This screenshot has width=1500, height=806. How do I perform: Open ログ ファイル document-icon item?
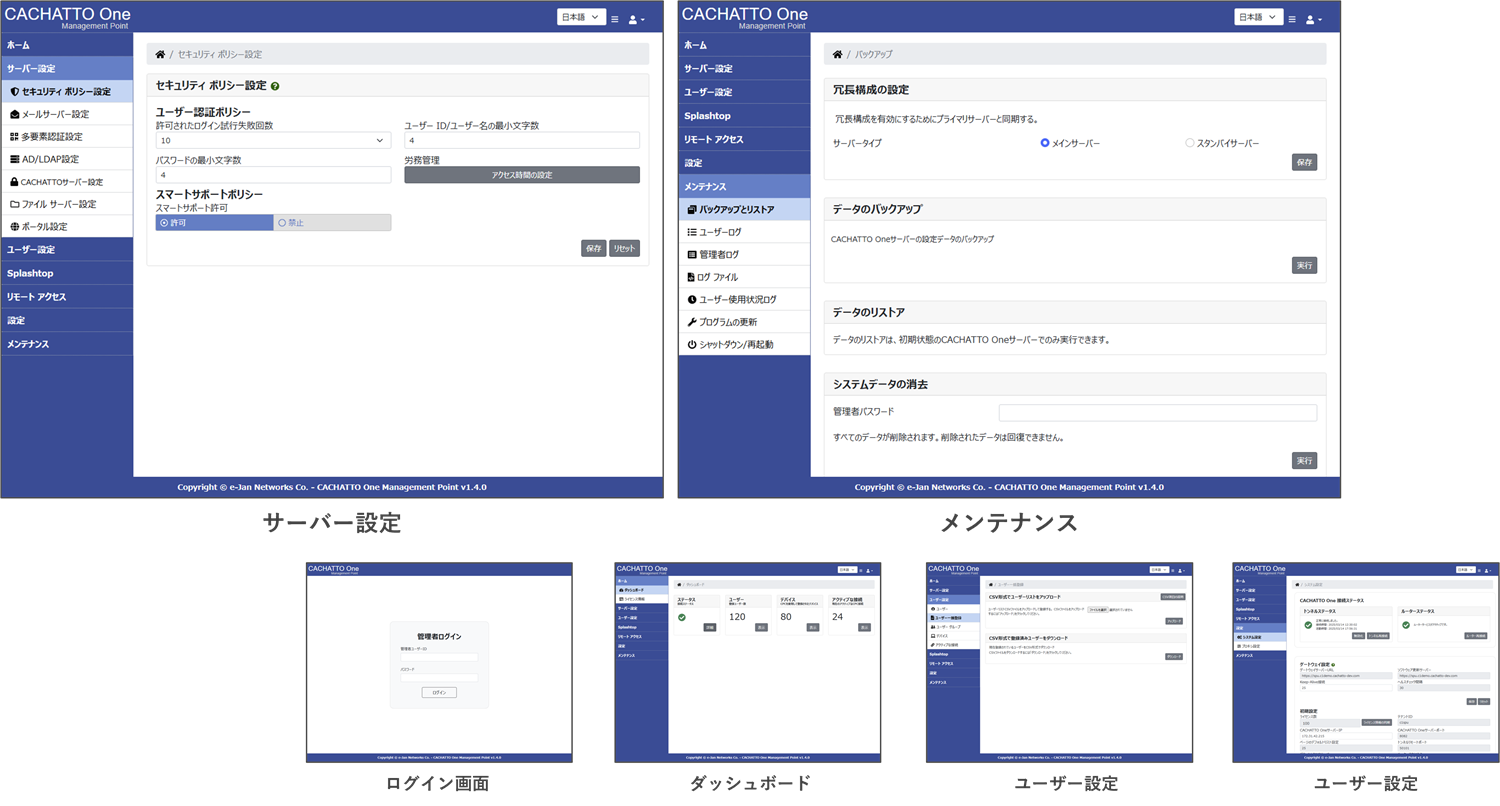click(744, 277)
